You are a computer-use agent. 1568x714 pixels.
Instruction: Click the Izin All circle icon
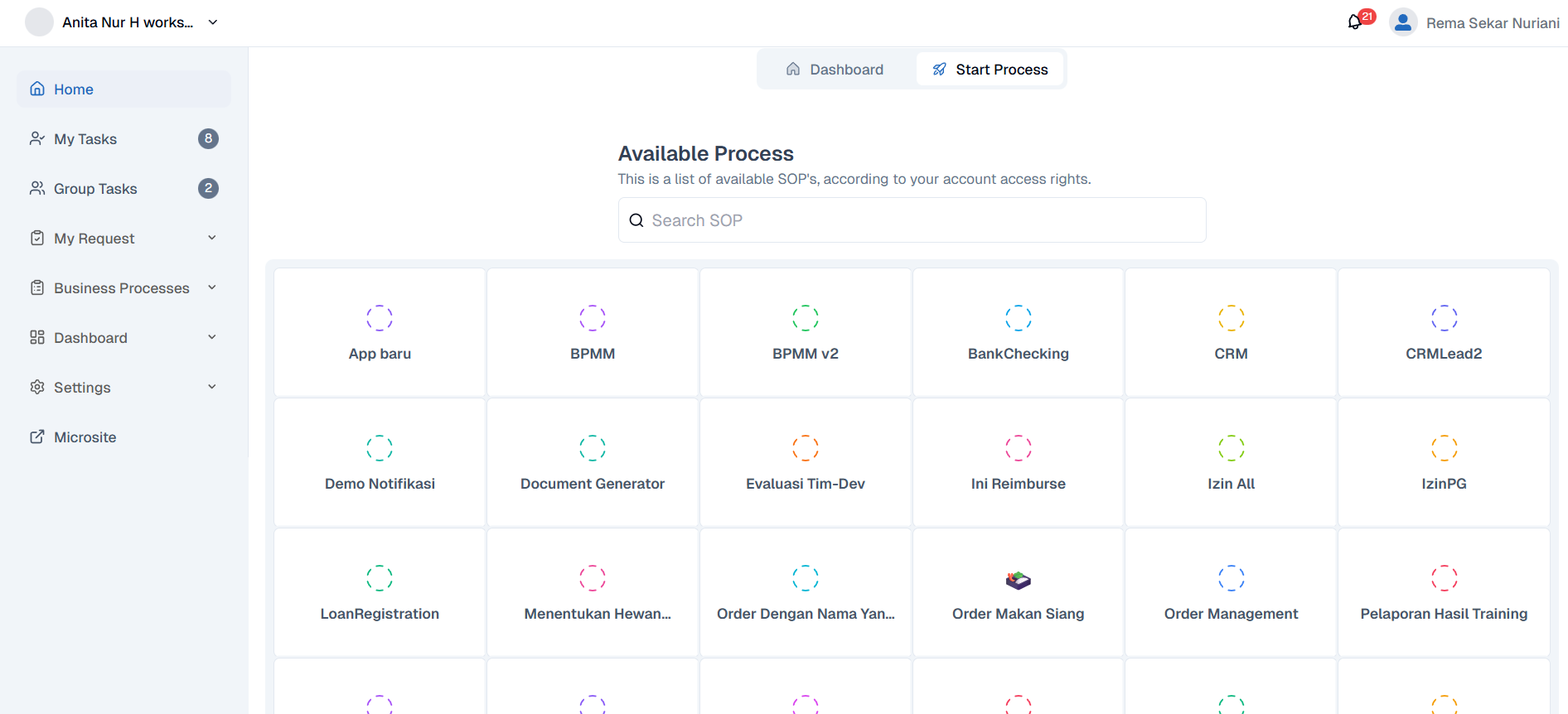1232,448
